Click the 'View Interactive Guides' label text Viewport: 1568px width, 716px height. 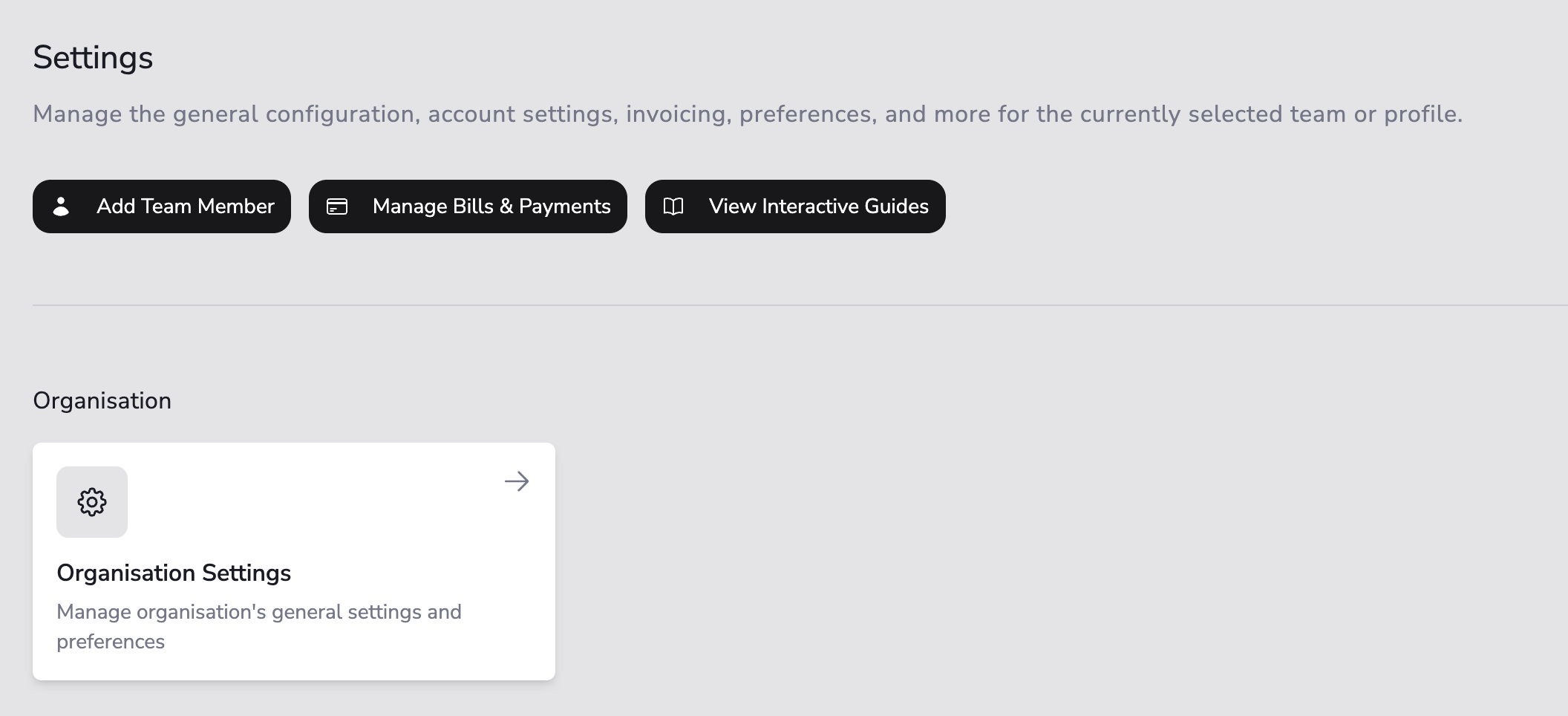pos(818,206)
